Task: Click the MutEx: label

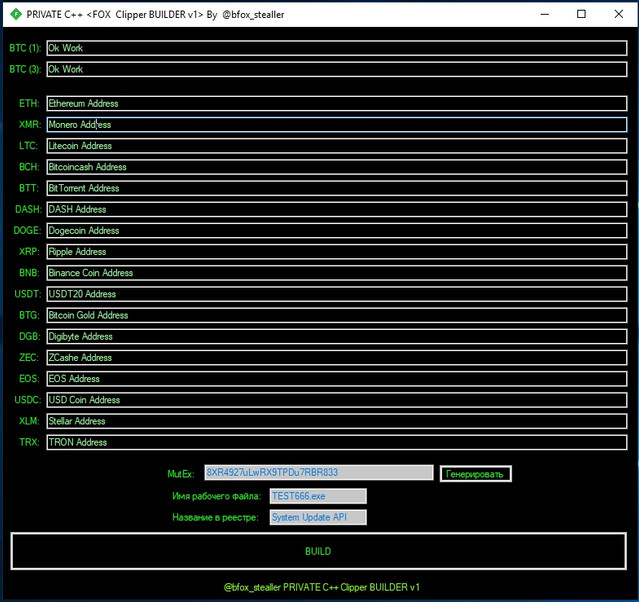Action: point(181,474)
